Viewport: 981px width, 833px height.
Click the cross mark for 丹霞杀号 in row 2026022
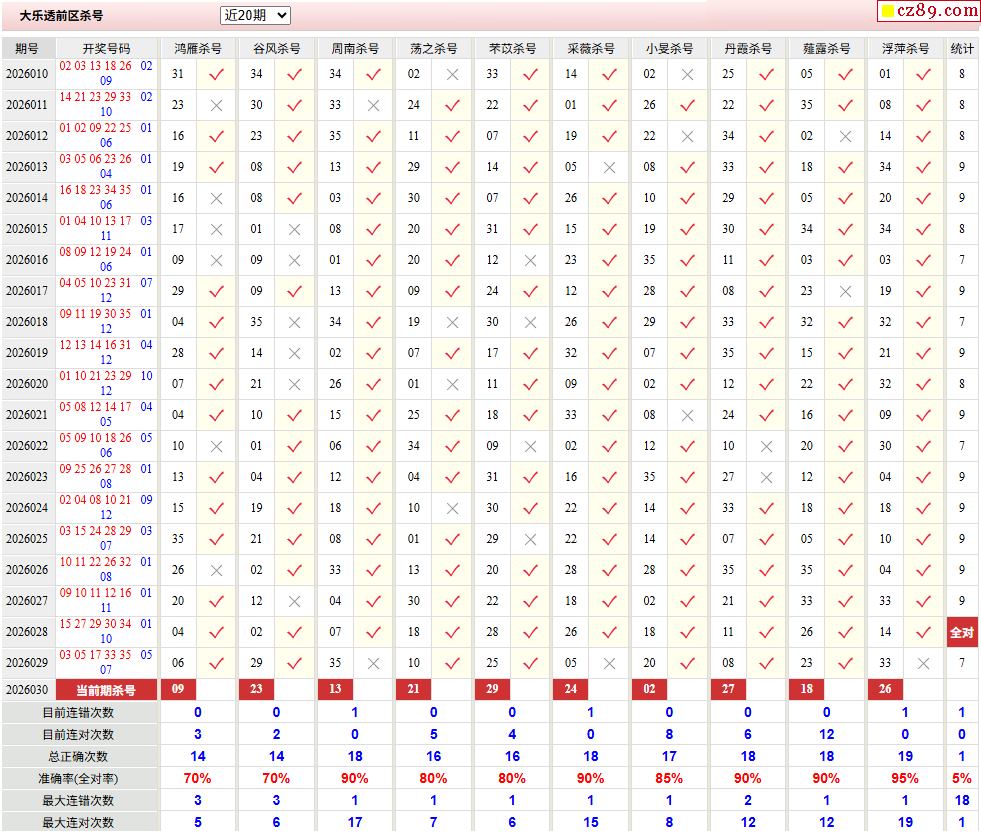coord(766,446)
